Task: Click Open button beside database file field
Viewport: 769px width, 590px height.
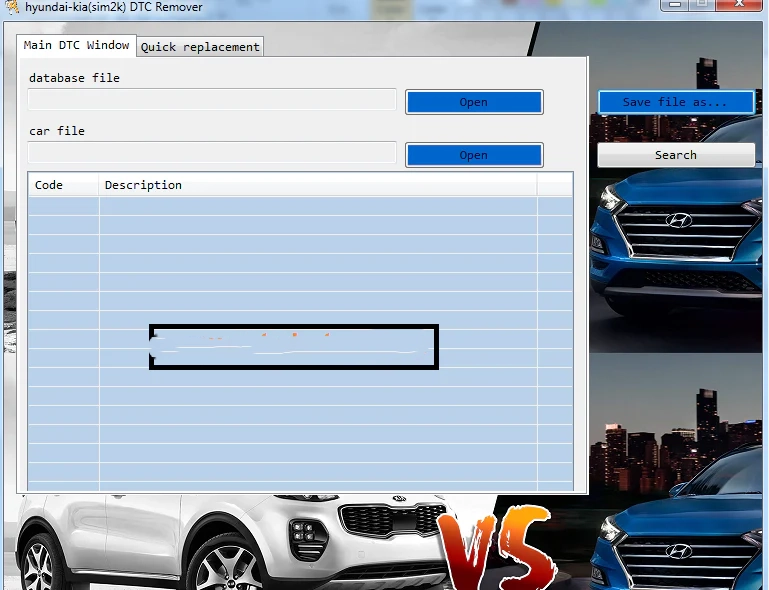Action: (x=474, y=102)
